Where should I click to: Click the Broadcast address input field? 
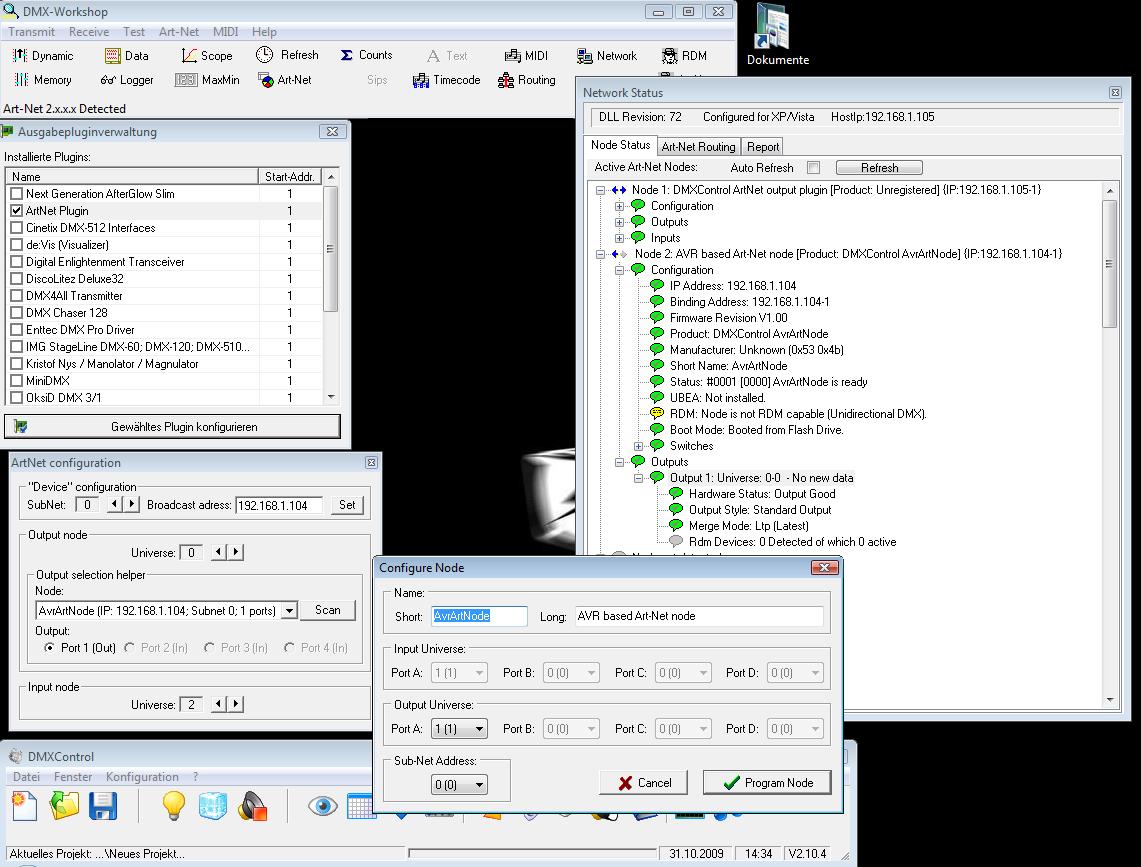(x=279, y=505)
